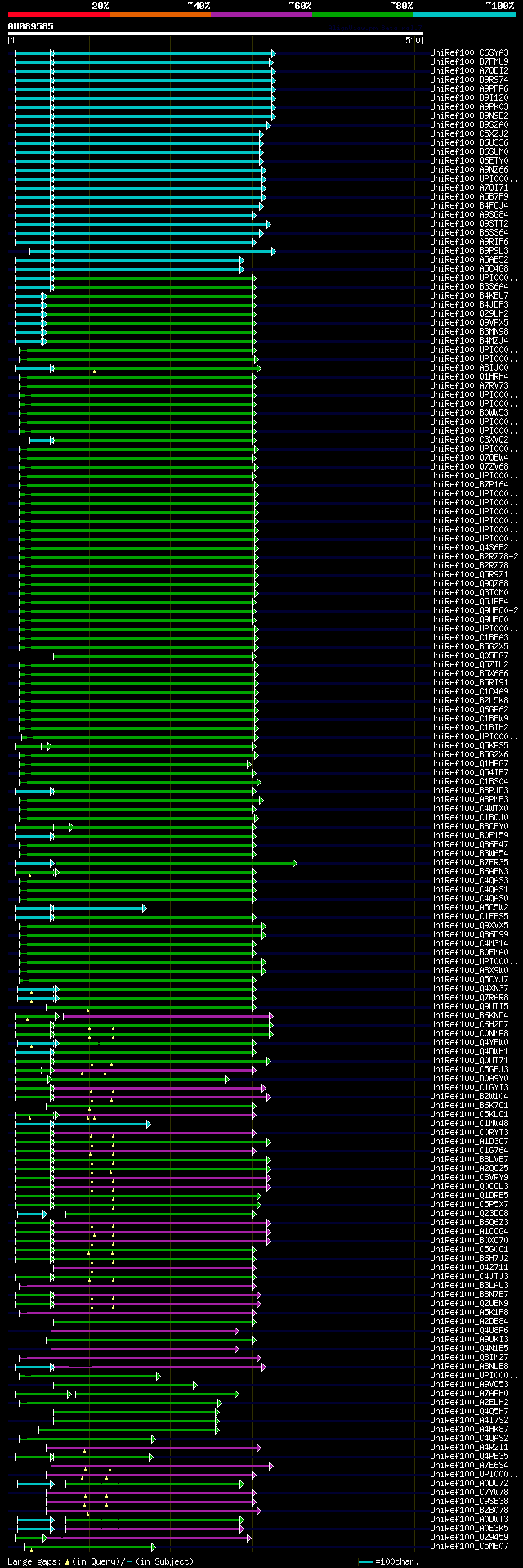This screenshot has height=1568, width=523.
Task: Click the hit label UniRef100_B4KEU7
Action: pos(469,296)
